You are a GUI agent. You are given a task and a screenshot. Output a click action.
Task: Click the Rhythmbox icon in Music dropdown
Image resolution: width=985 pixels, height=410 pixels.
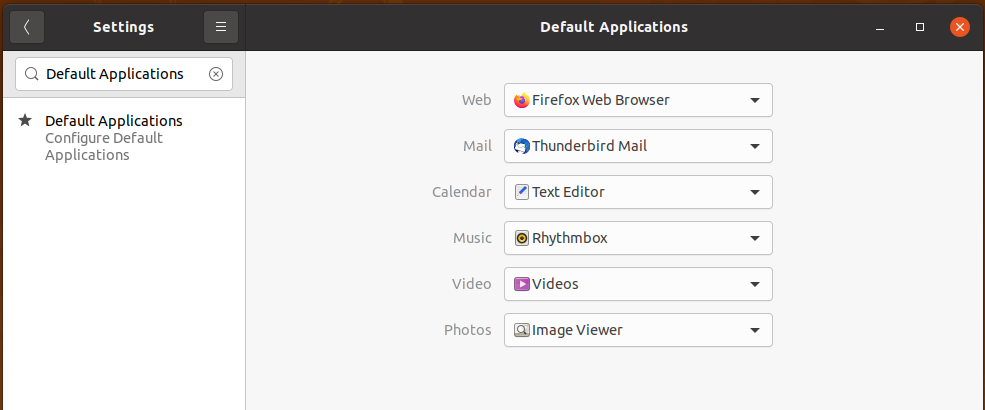[521, 238]
